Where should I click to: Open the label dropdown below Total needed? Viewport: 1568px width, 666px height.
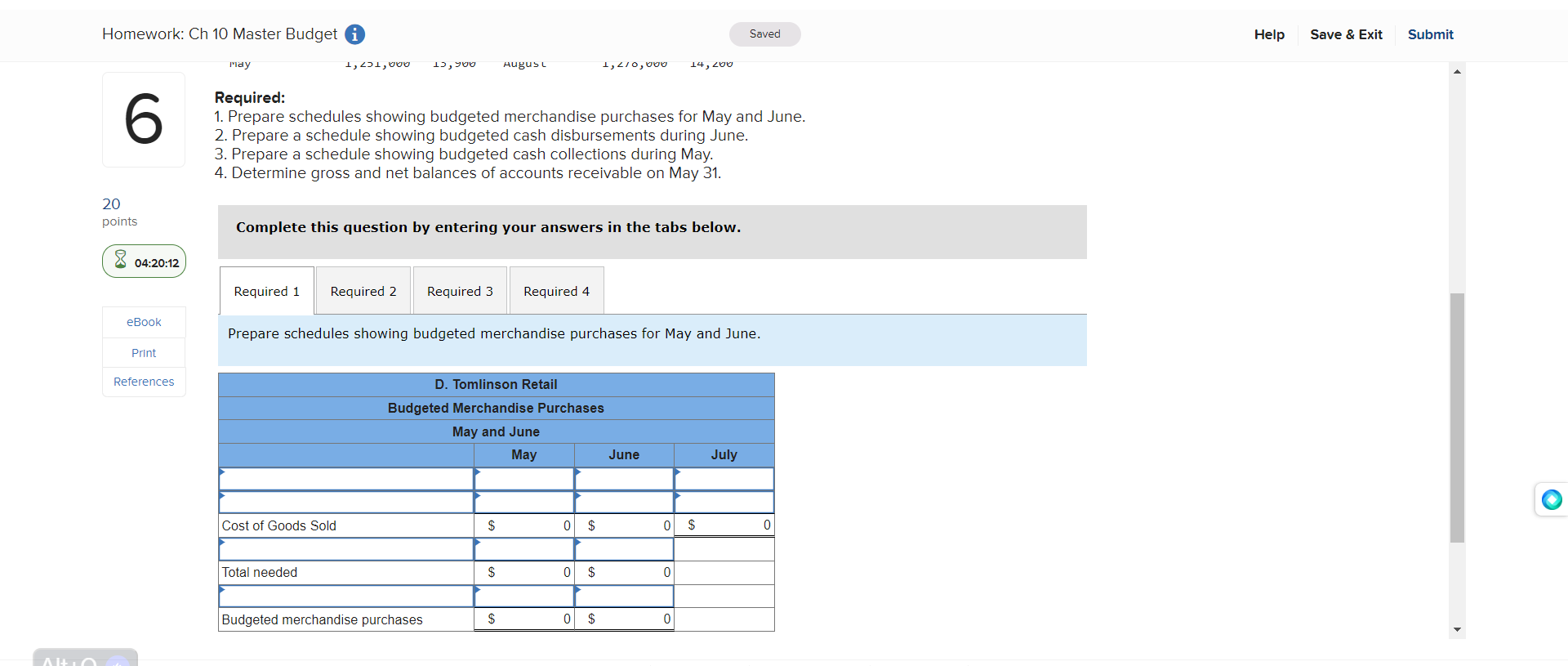pos(346,597)
